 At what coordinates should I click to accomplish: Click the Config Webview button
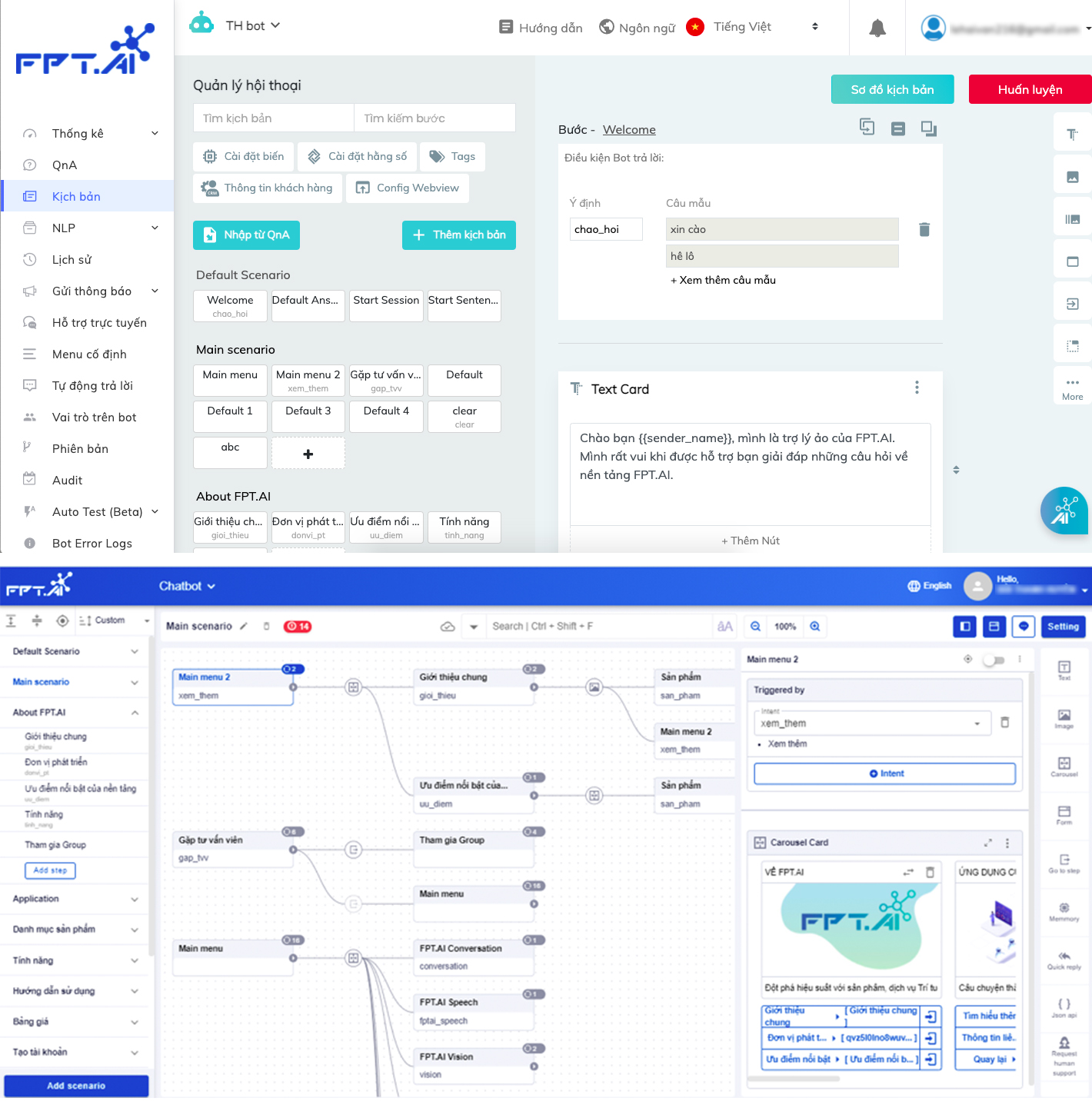[408, 188]
